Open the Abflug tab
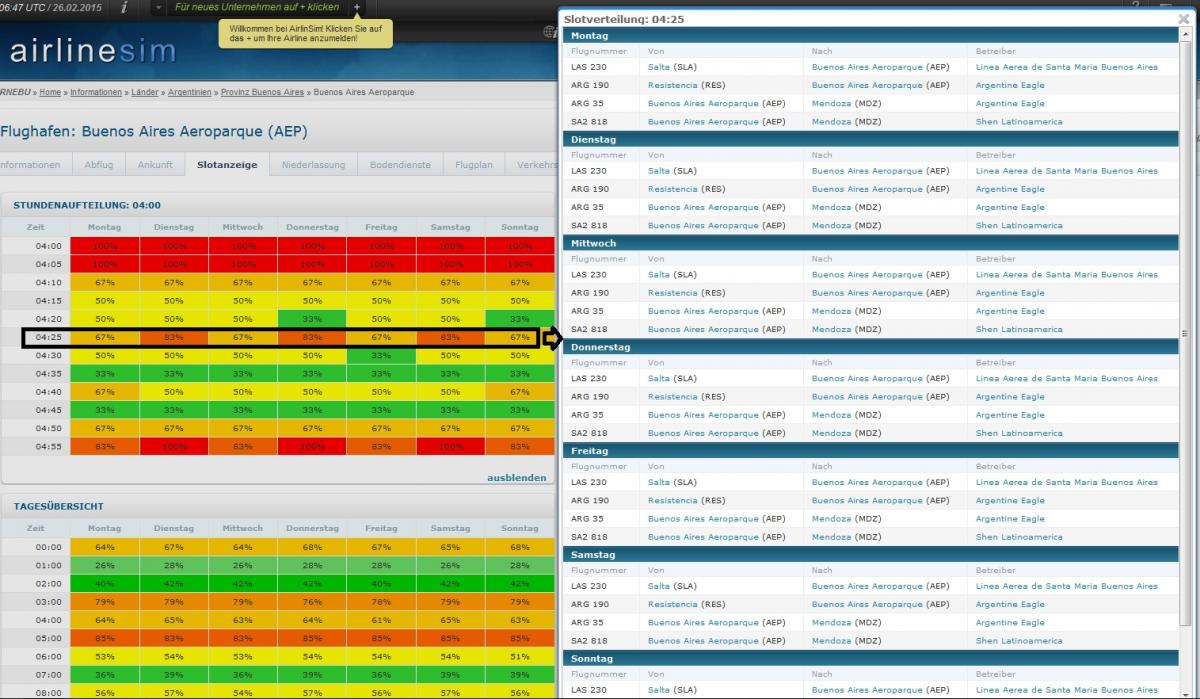This screenshot has width=1200, height=699. (x=98, y=164)
